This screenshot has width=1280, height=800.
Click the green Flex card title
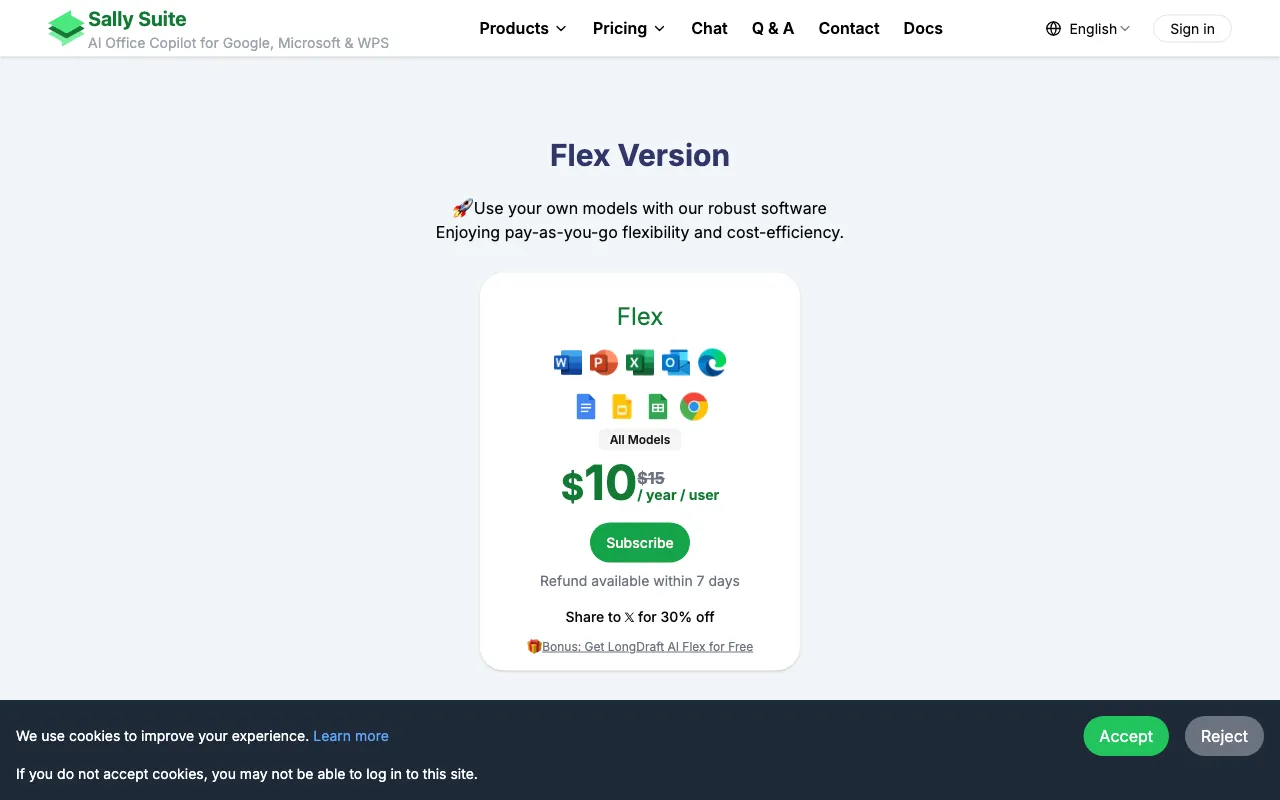640,316
